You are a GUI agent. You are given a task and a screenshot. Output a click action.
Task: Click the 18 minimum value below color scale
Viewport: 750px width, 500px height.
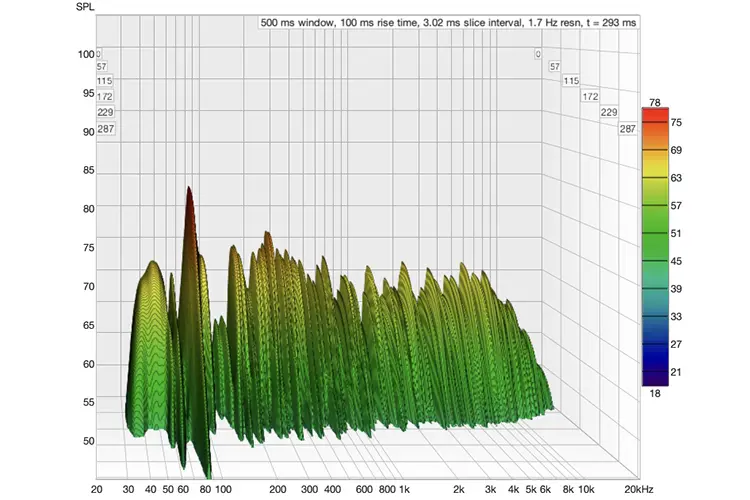point(655,393)
